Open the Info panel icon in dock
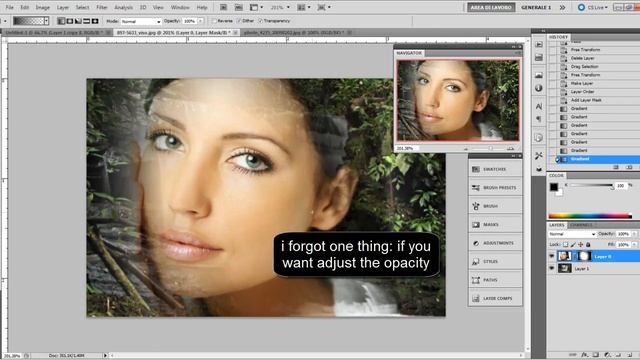 click(x=539, y=88)
